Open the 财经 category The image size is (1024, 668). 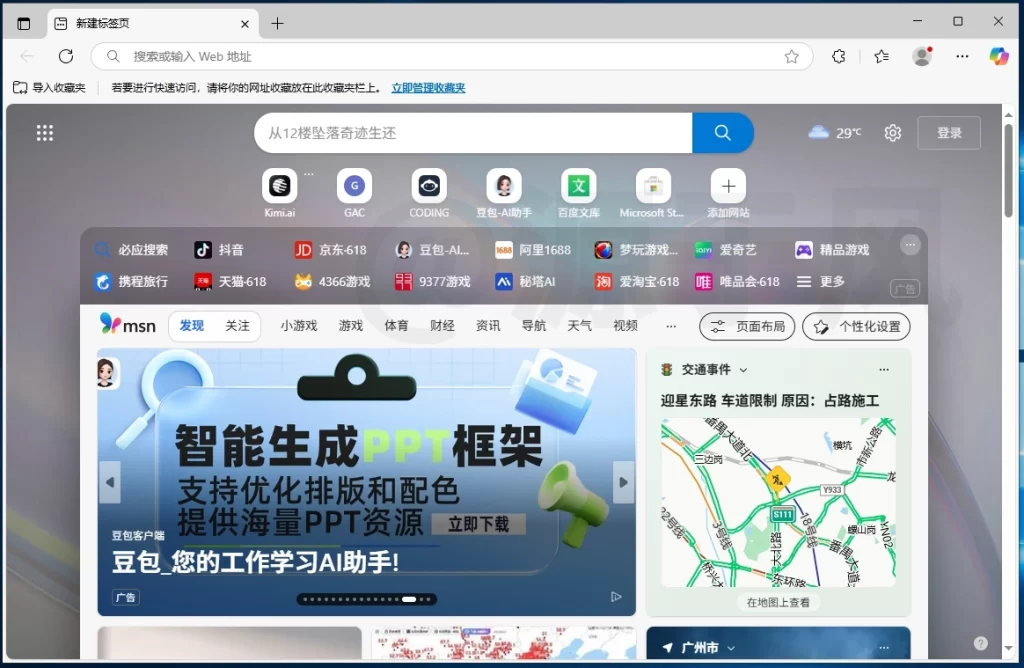[442, 326]
